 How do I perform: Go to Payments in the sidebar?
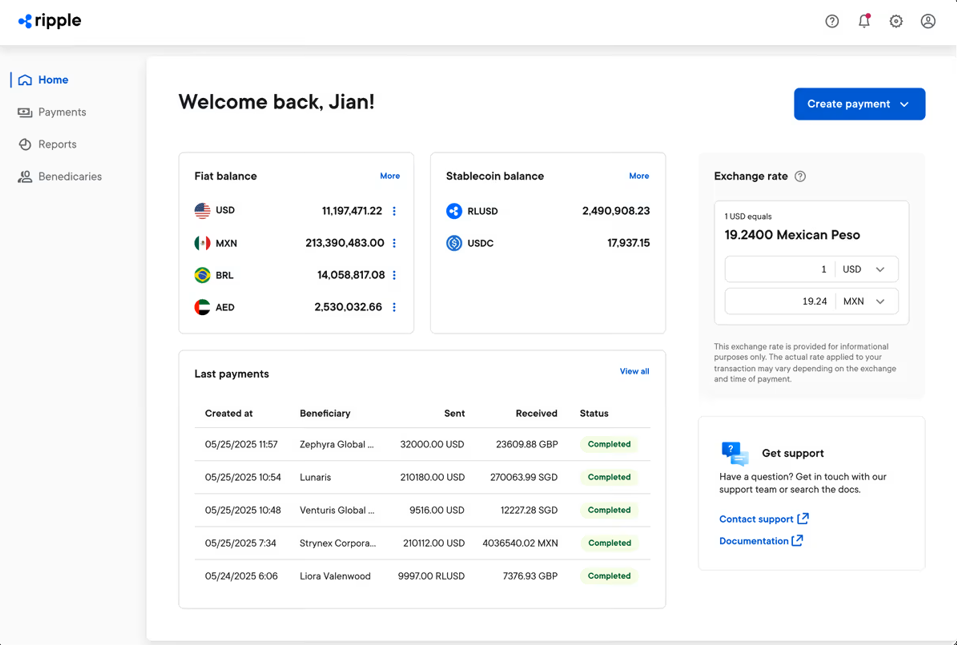pos(60,112)
